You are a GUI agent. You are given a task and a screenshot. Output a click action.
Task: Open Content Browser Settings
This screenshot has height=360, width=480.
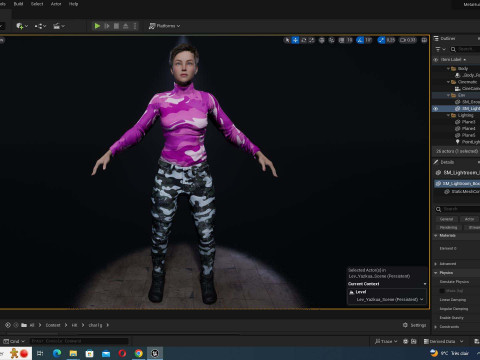pos(414,325)
